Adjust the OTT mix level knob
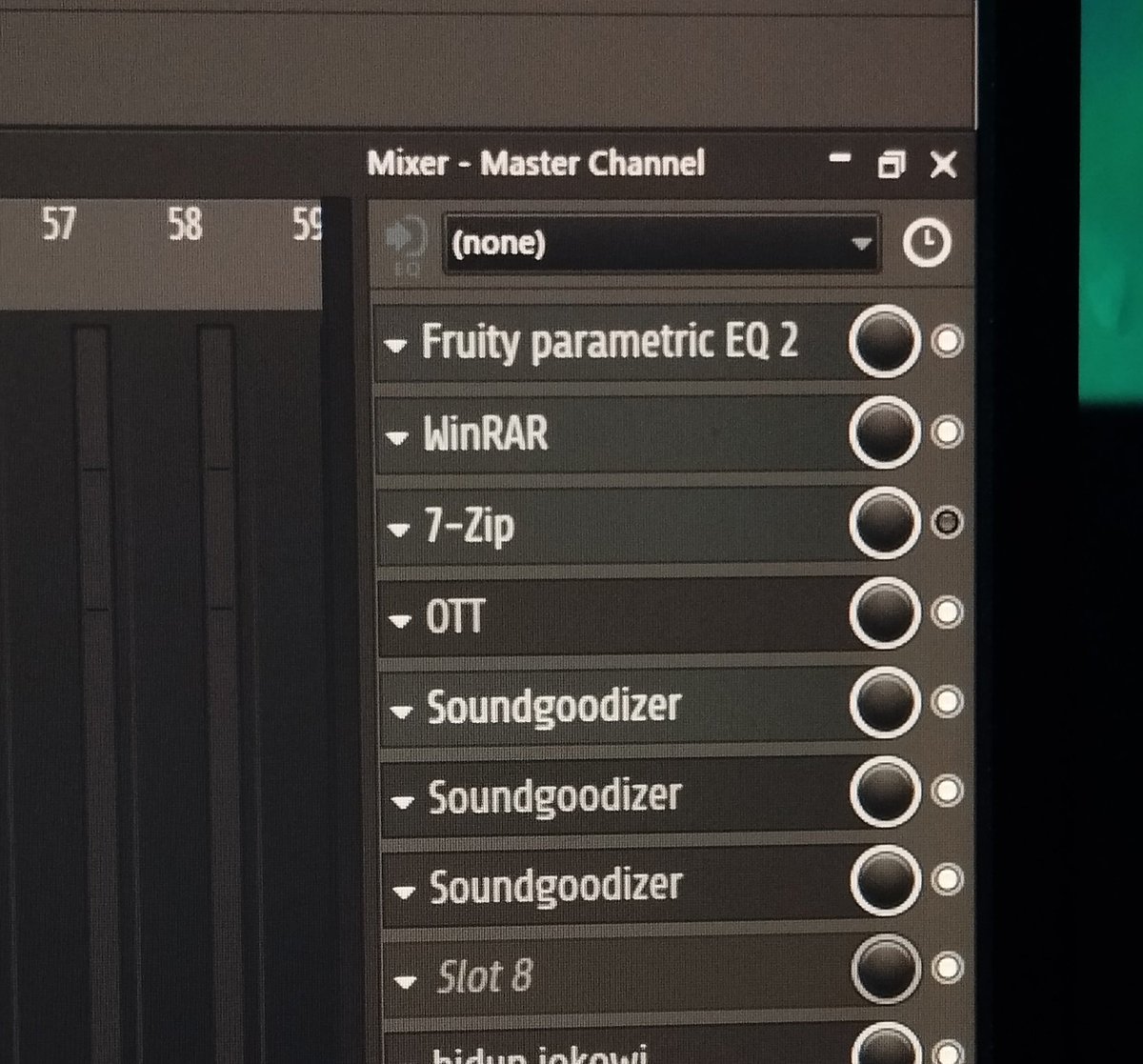The height and width of the screenshot is (1064, 1143). 885,612
